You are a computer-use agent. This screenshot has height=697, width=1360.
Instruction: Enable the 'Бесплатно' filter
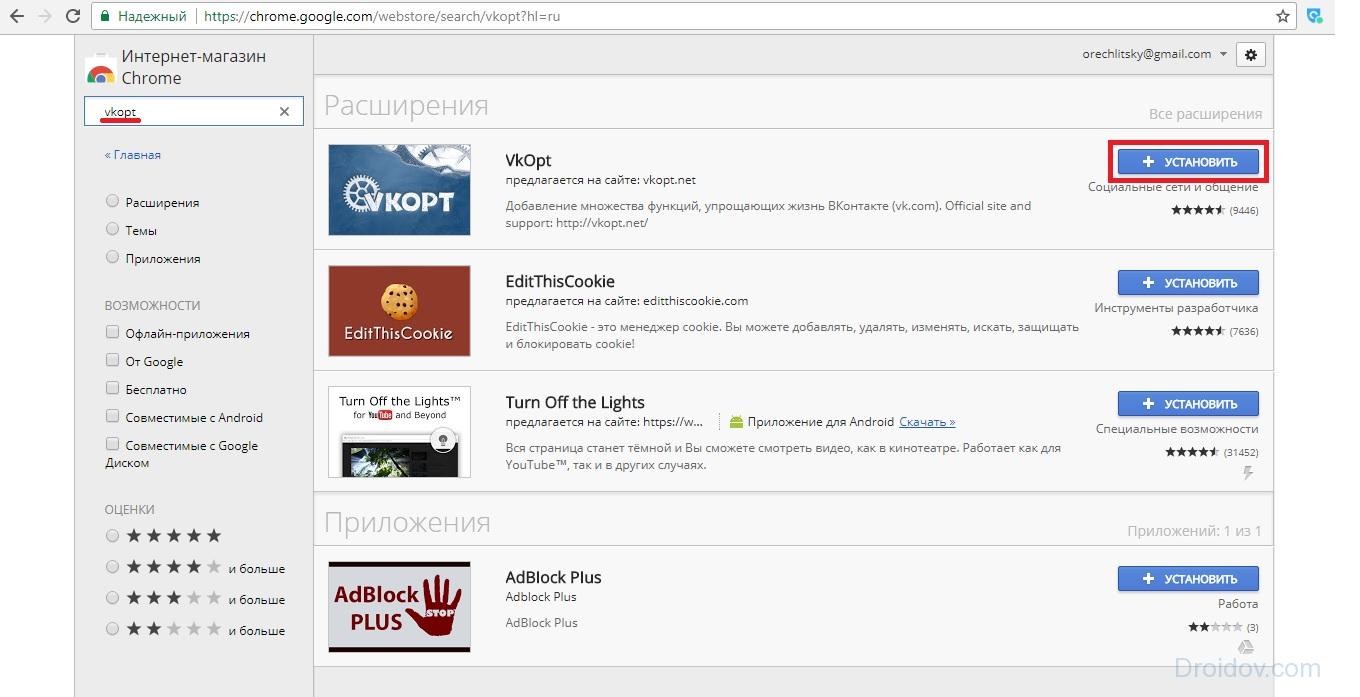(x=112, y=389)
